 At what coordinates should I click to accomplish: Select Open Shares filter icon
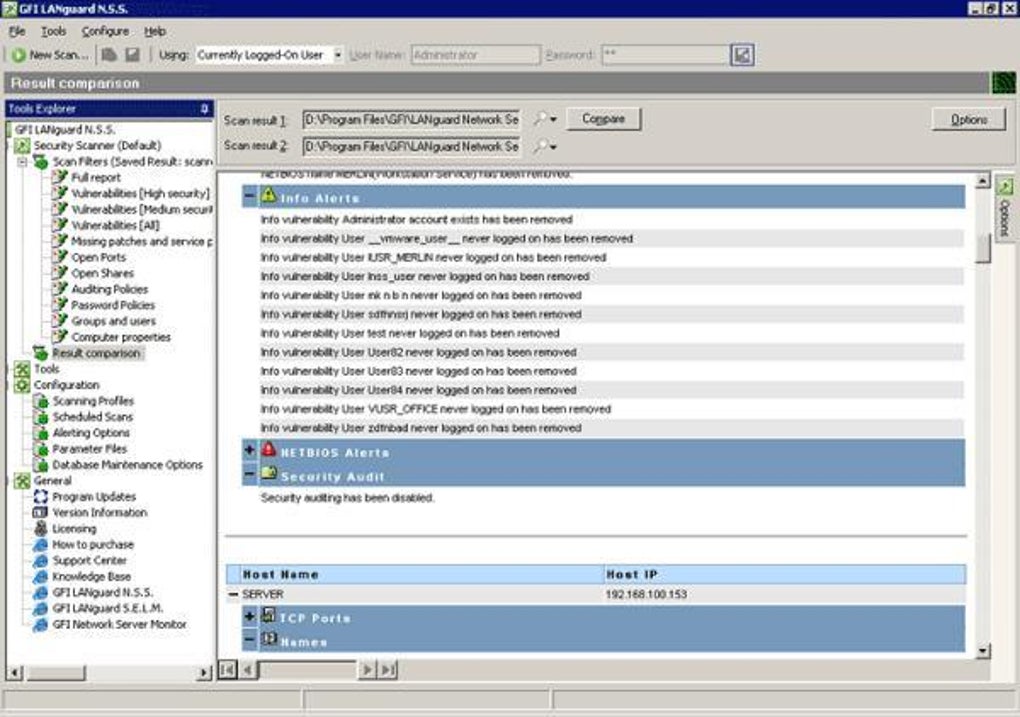(60, 273)
